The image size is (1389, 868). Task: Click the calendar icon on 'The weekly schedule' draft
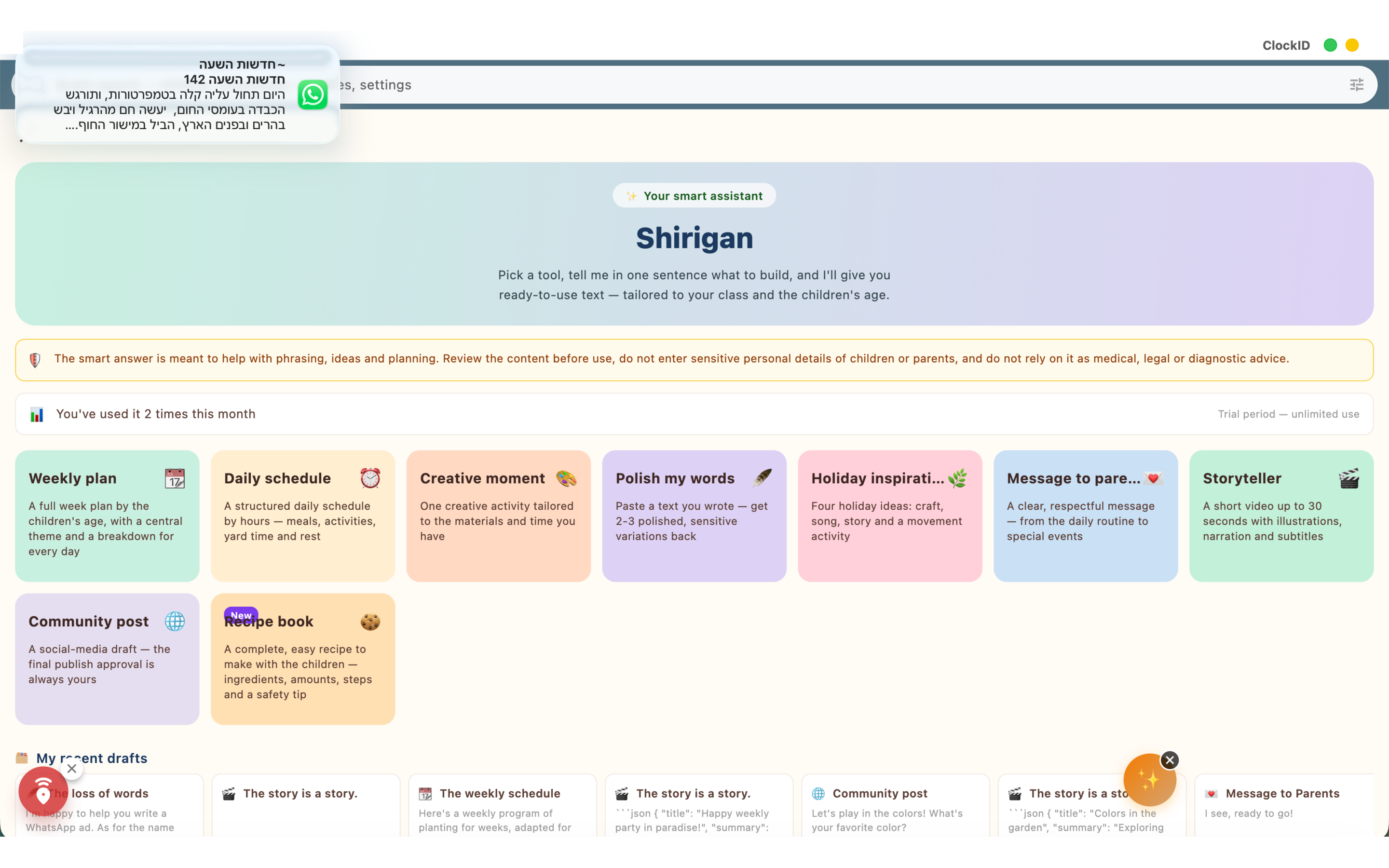click(425, 793)
